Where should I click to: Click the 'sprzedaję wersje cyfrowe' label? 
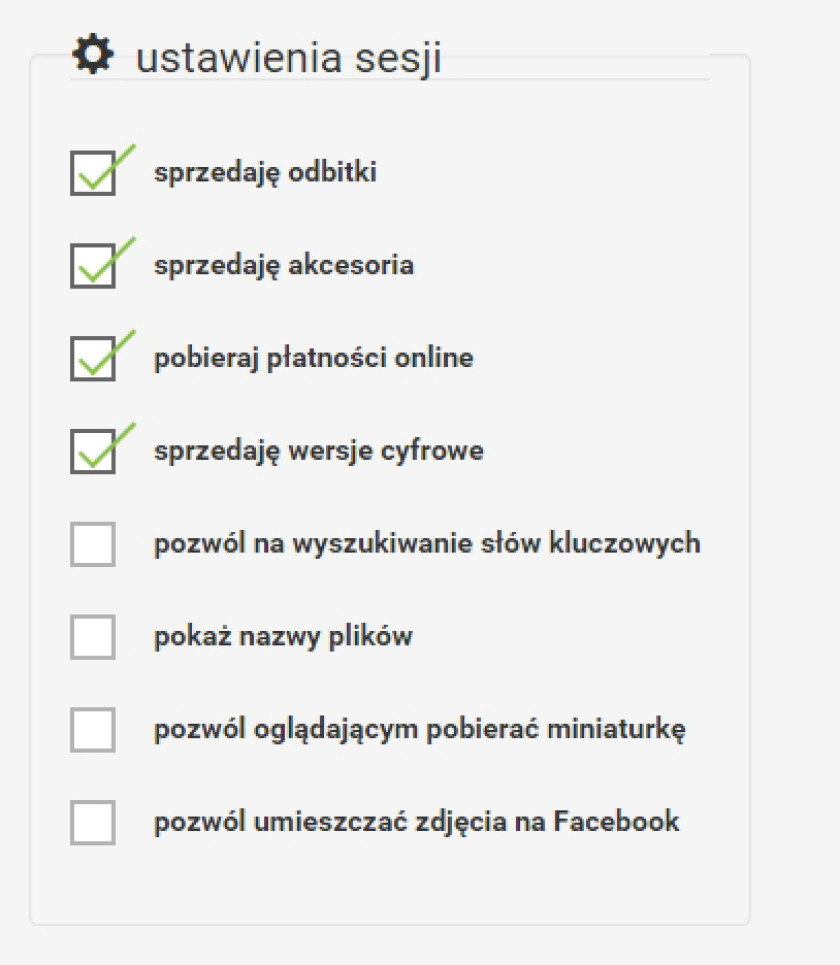point(319,452)
